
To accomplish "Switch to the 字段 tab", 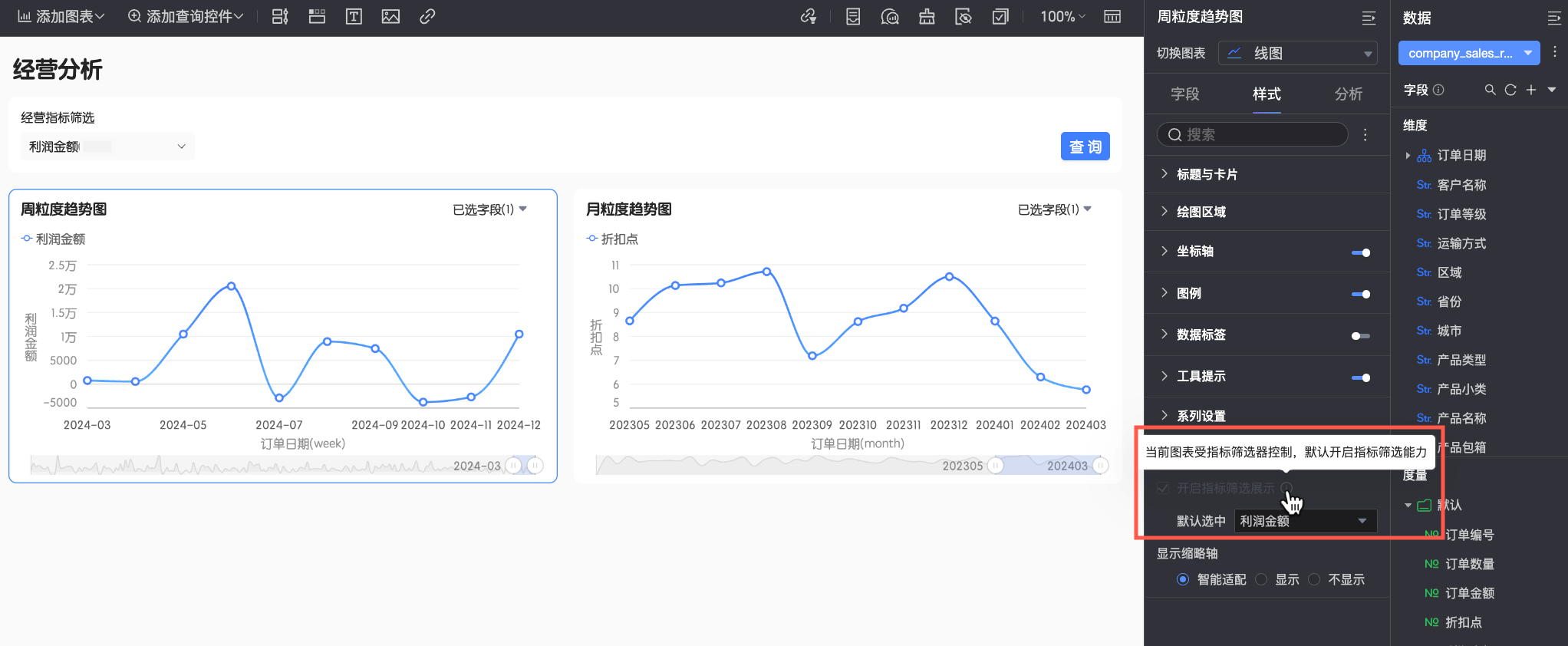I will 1185,94.
